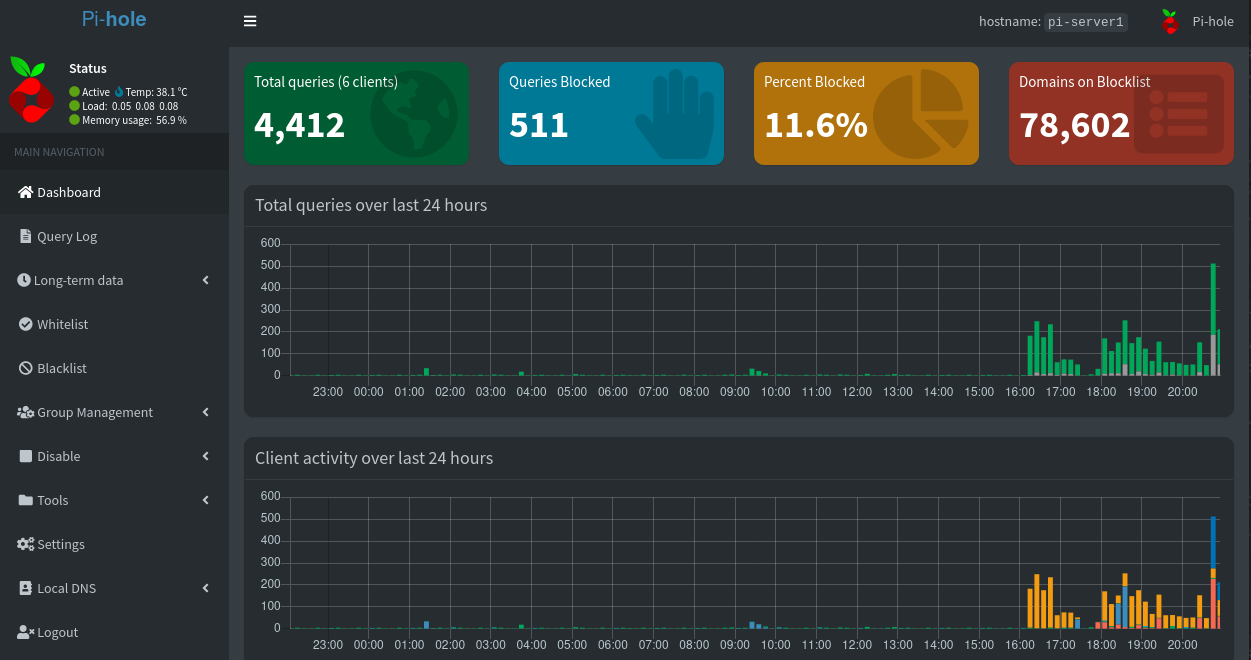Viewport: 1251px width, 660px height.
Task: Click the Local DNS address book icon
Action: pyautogui.click(x=25, y=588)
